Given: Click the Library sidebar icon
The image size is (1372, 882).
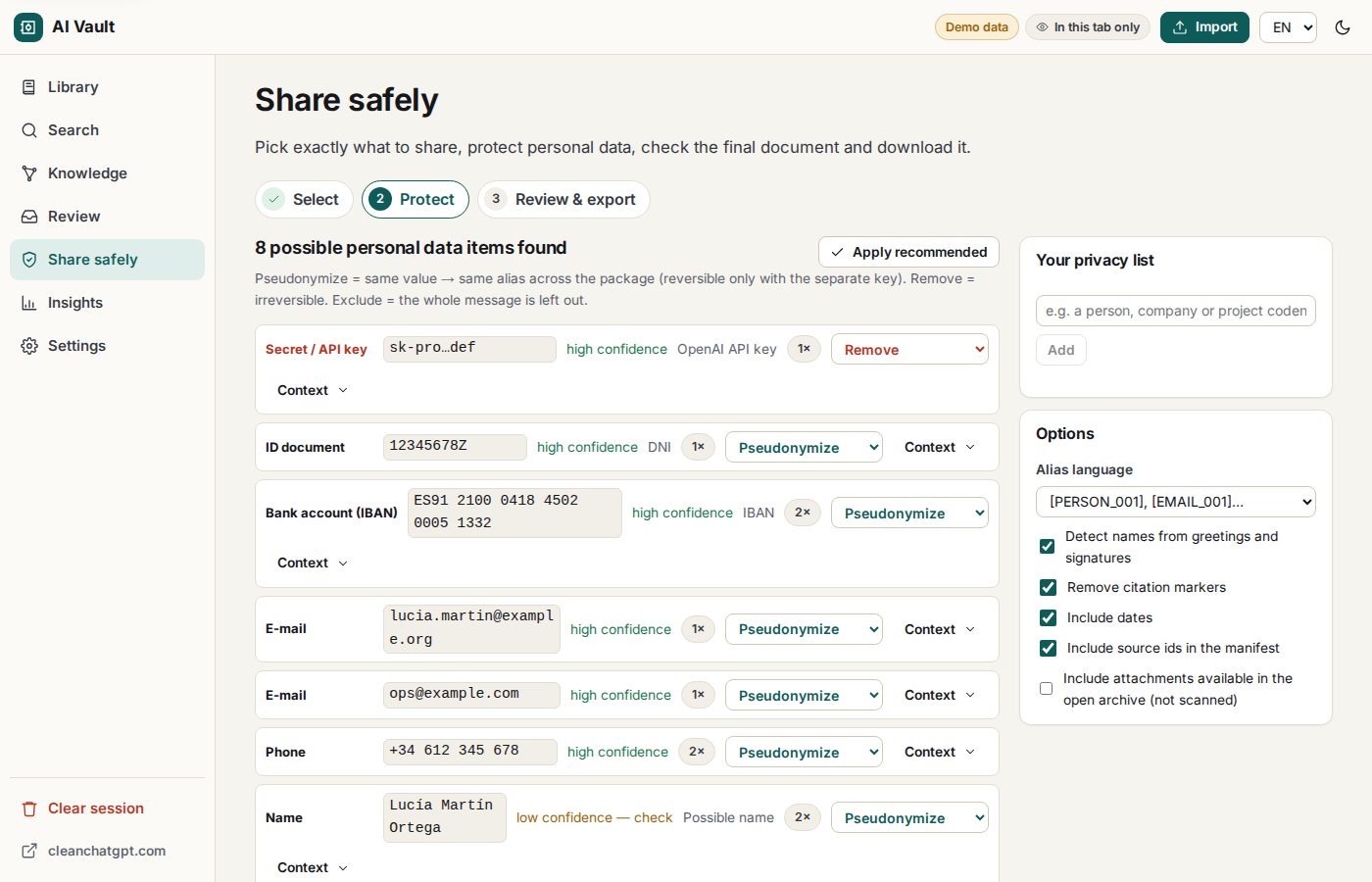Looking at the screenshot, I should pyautogui.click(x=29, y=87).
